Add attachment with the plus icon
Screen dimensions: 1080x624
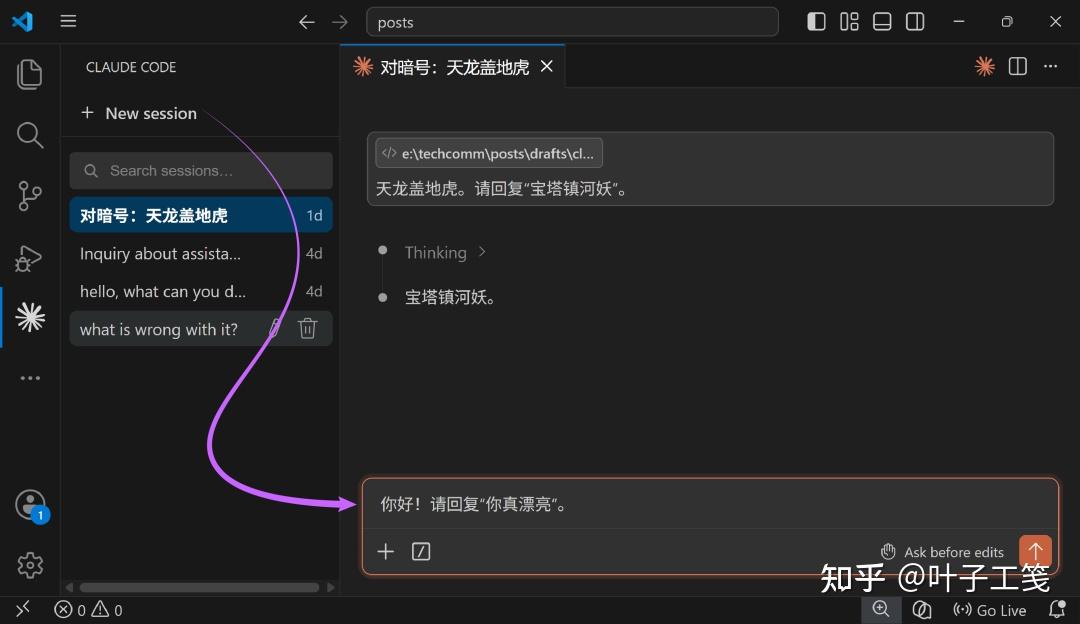pos(386,551)
